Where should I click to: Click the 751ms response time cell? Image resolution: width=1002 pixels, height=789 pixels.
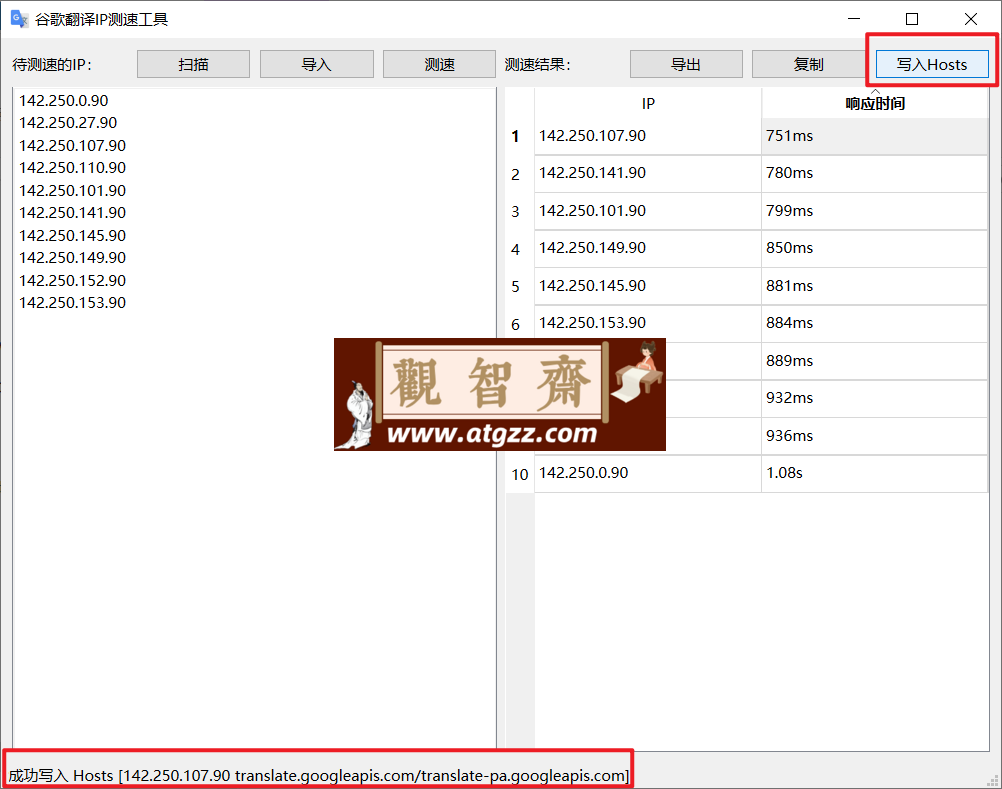[875, 136]
